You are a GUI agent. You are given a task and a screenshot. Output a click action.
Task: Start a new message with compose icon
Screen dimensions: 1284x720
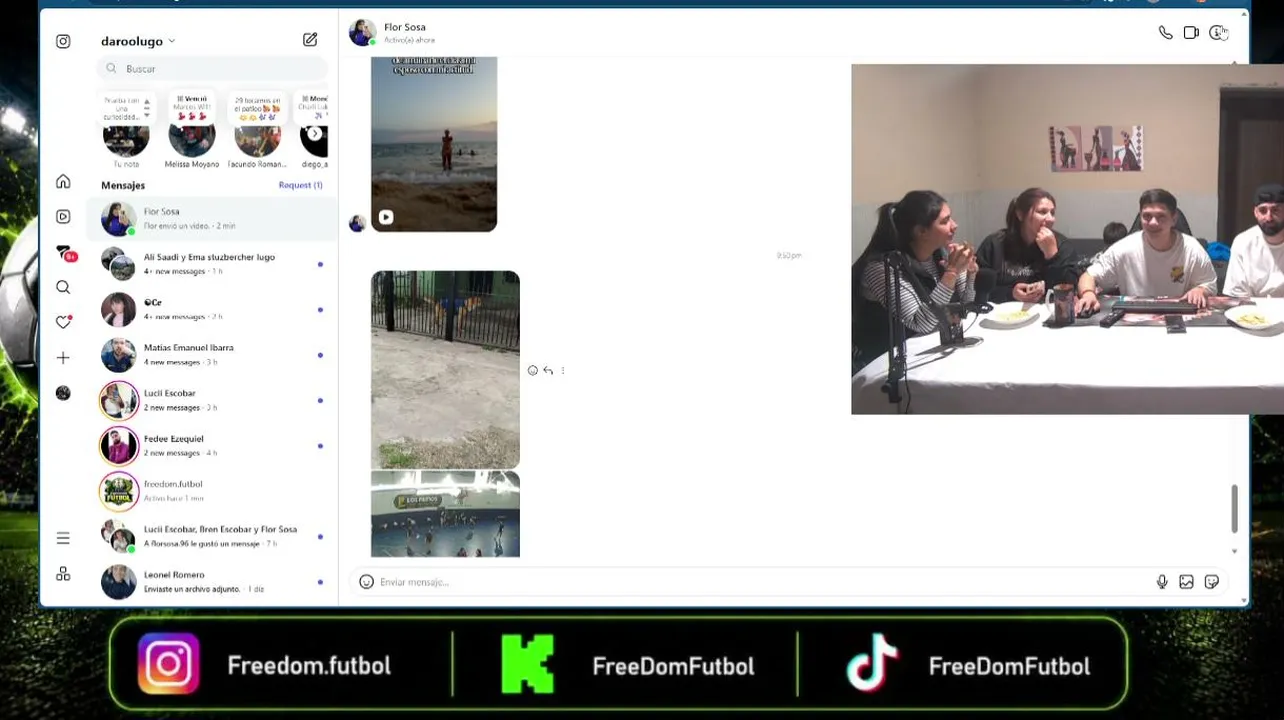[x=310, y=40]
